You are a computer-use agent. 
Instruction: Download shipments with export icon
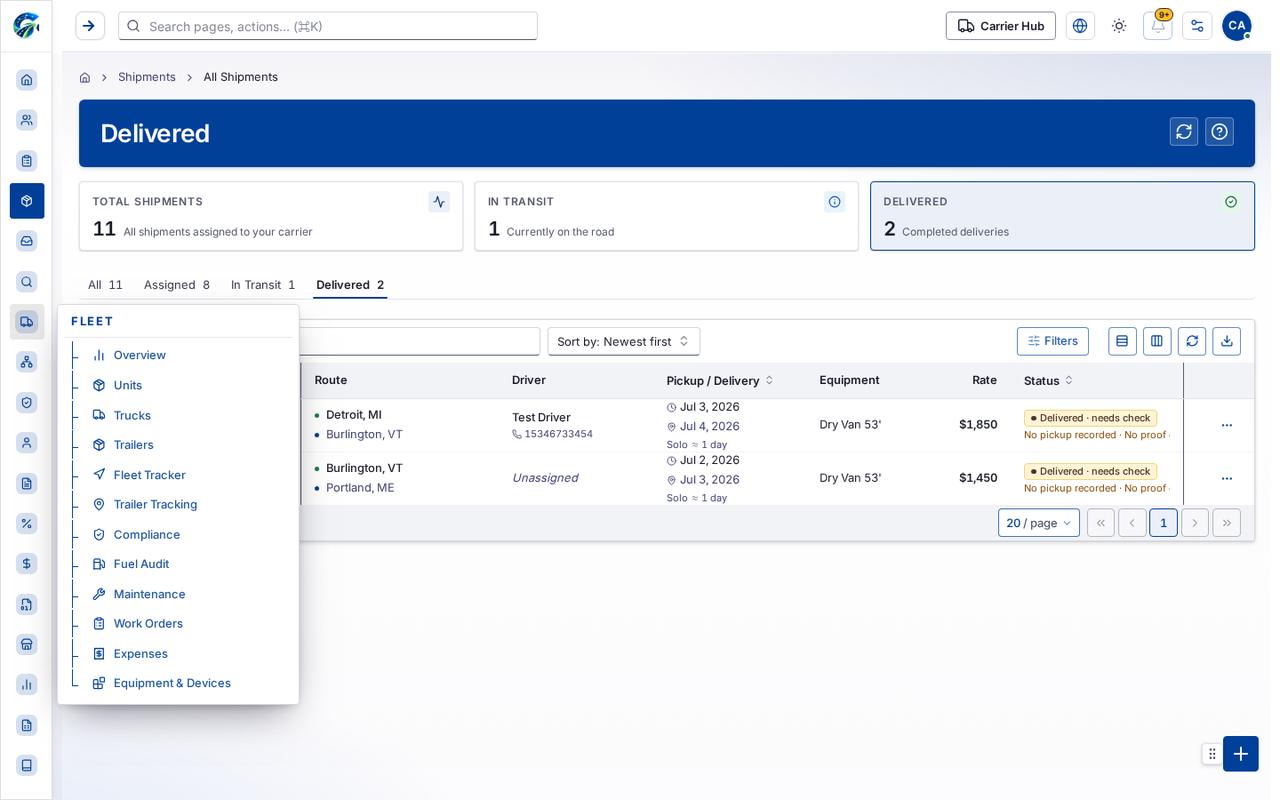[1227, 341]
